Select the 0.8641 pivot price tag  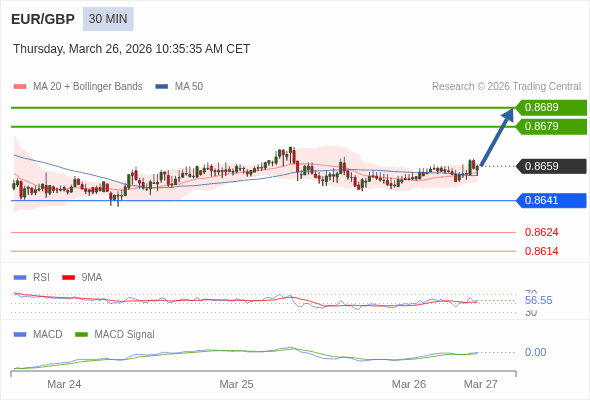(551, 200)
